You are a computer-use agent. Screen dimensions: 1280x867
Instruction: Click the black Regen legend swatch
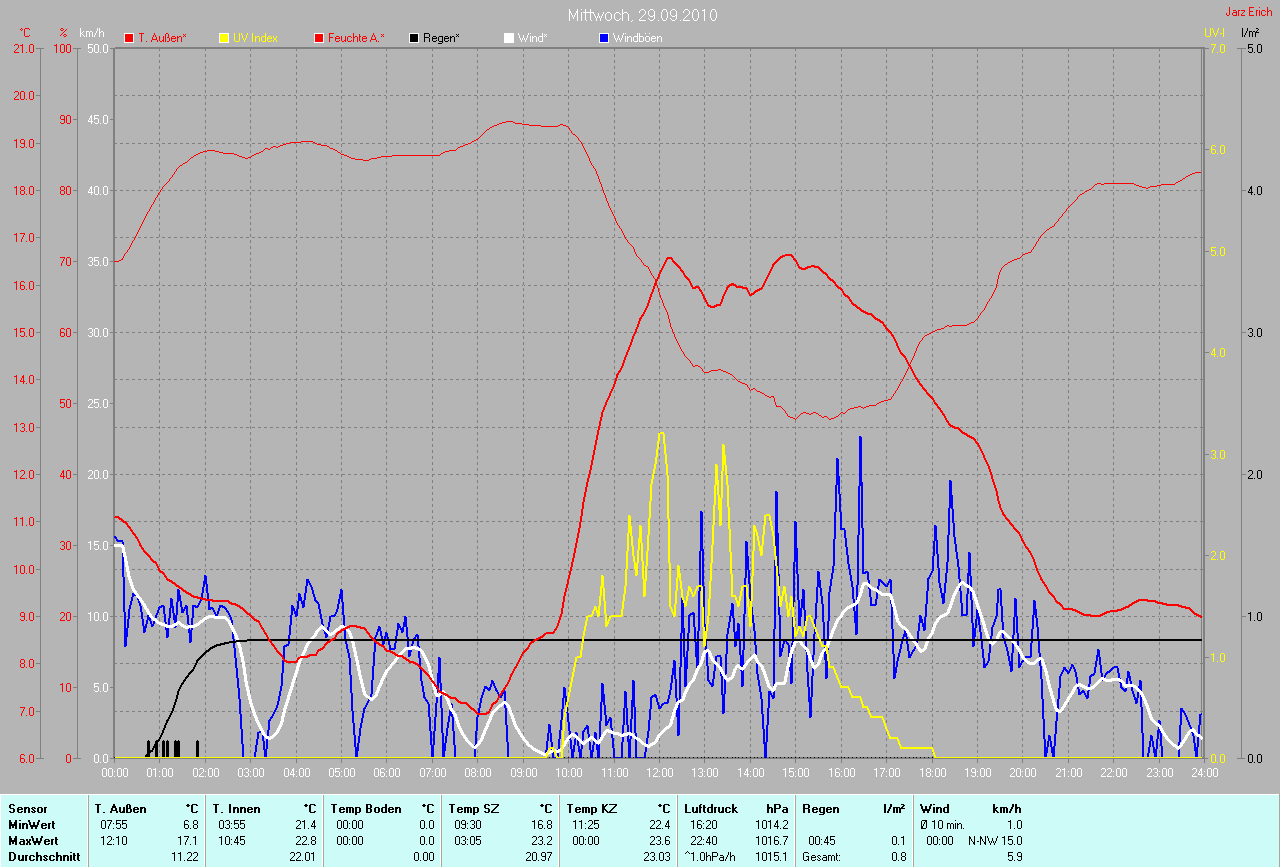tap(415, 38)
